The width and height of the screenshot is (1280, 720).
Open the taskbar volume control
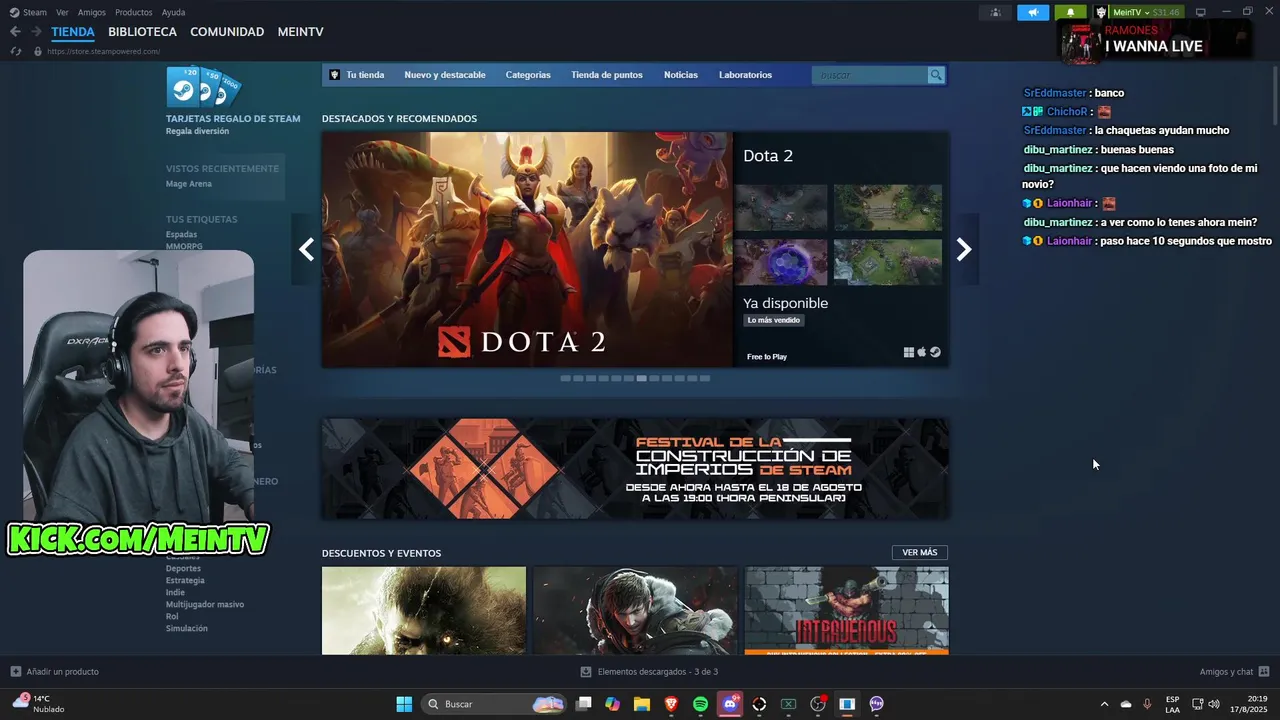tap(1214, 704)
